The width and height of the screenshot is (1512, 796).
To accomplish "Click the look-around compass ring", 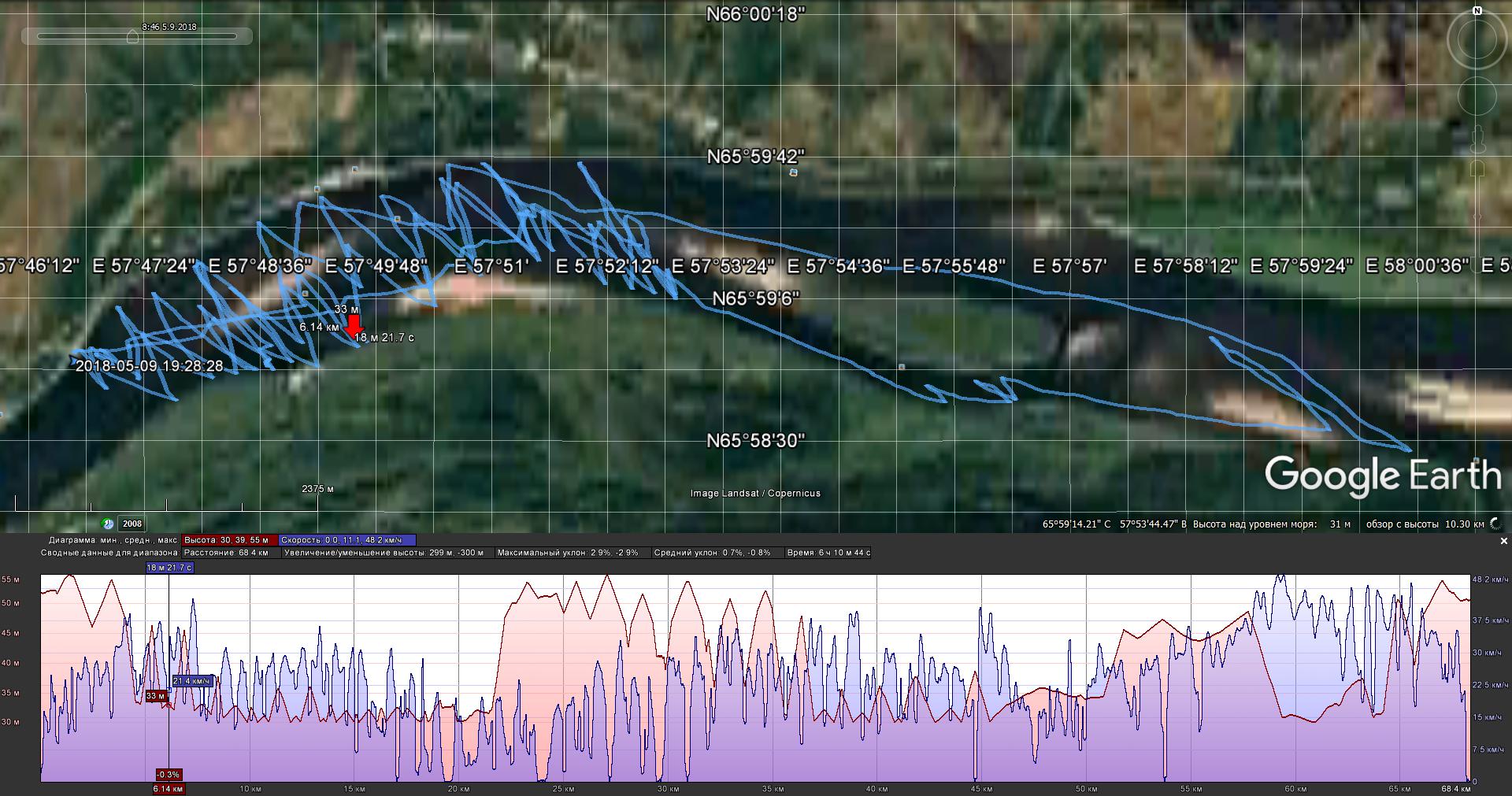I will pyautogui.click(x=1477, y=41).
